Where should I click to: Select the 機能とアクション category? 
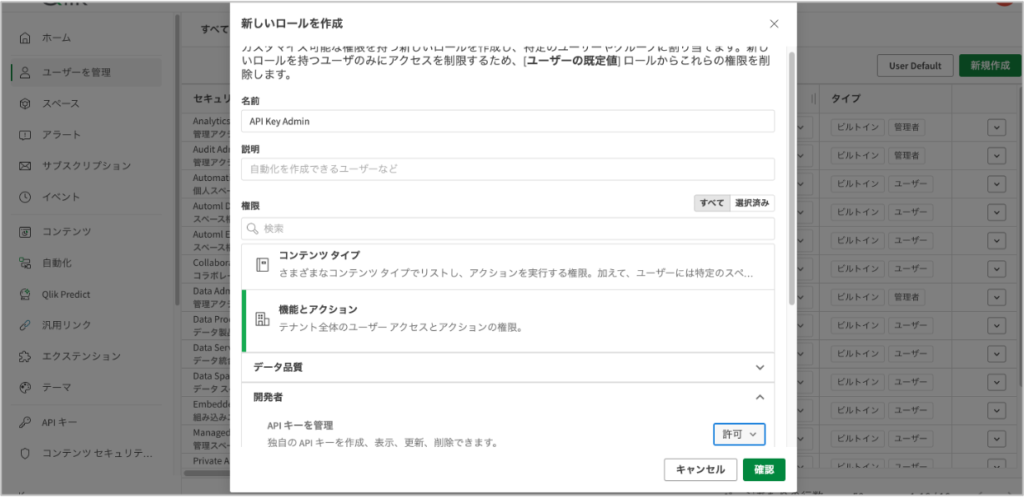click(x=508, y=319)
